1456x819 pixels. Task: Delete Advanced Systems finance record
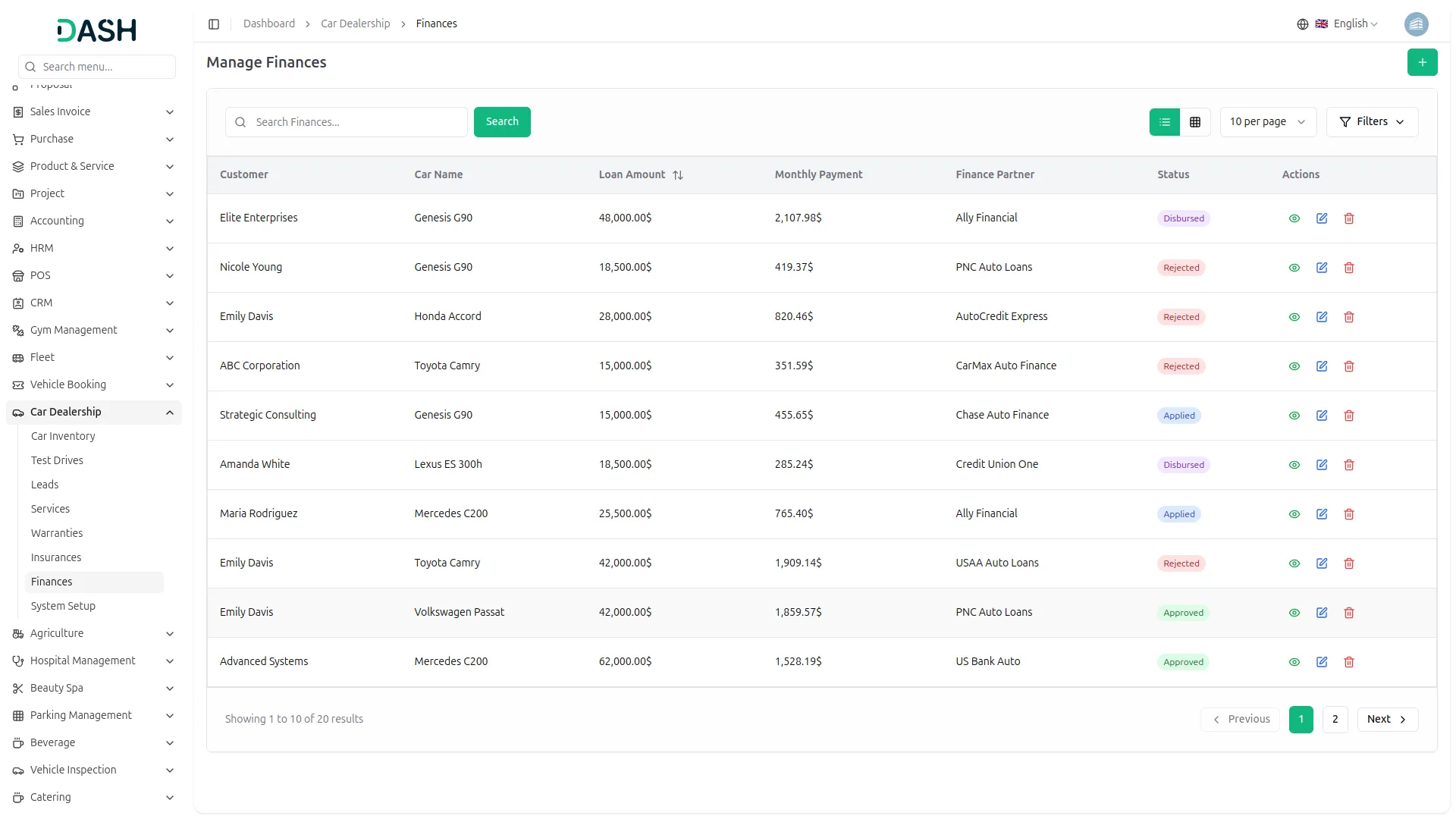(x=1348, y=662)
